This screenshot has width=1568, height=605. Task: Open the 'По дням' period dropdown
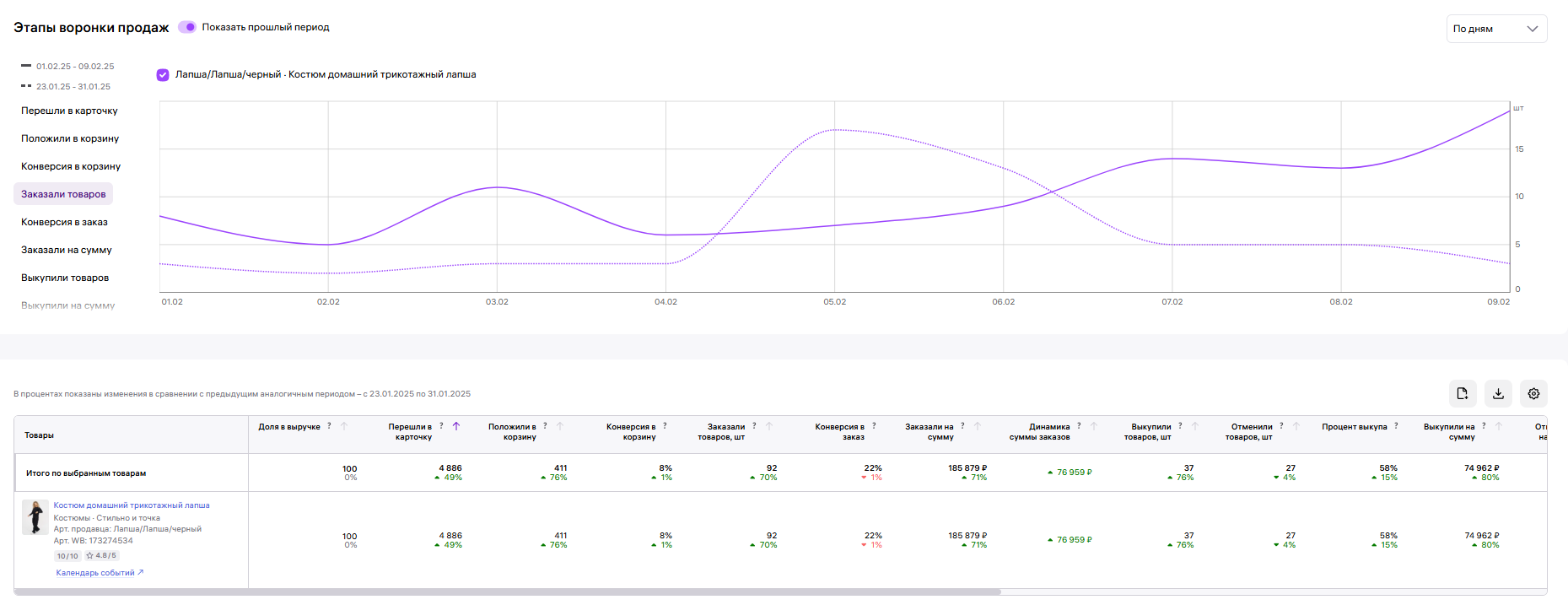[1496, 29]
